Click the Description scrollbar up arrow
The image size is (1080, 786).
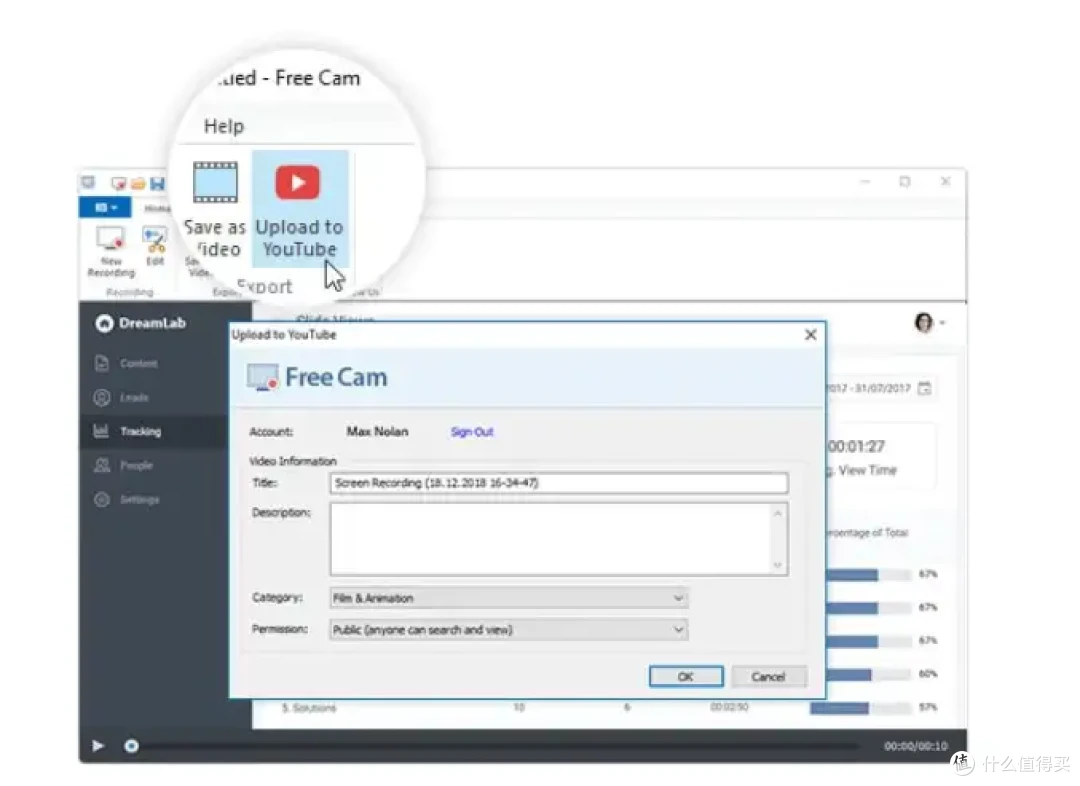[778, 513]
